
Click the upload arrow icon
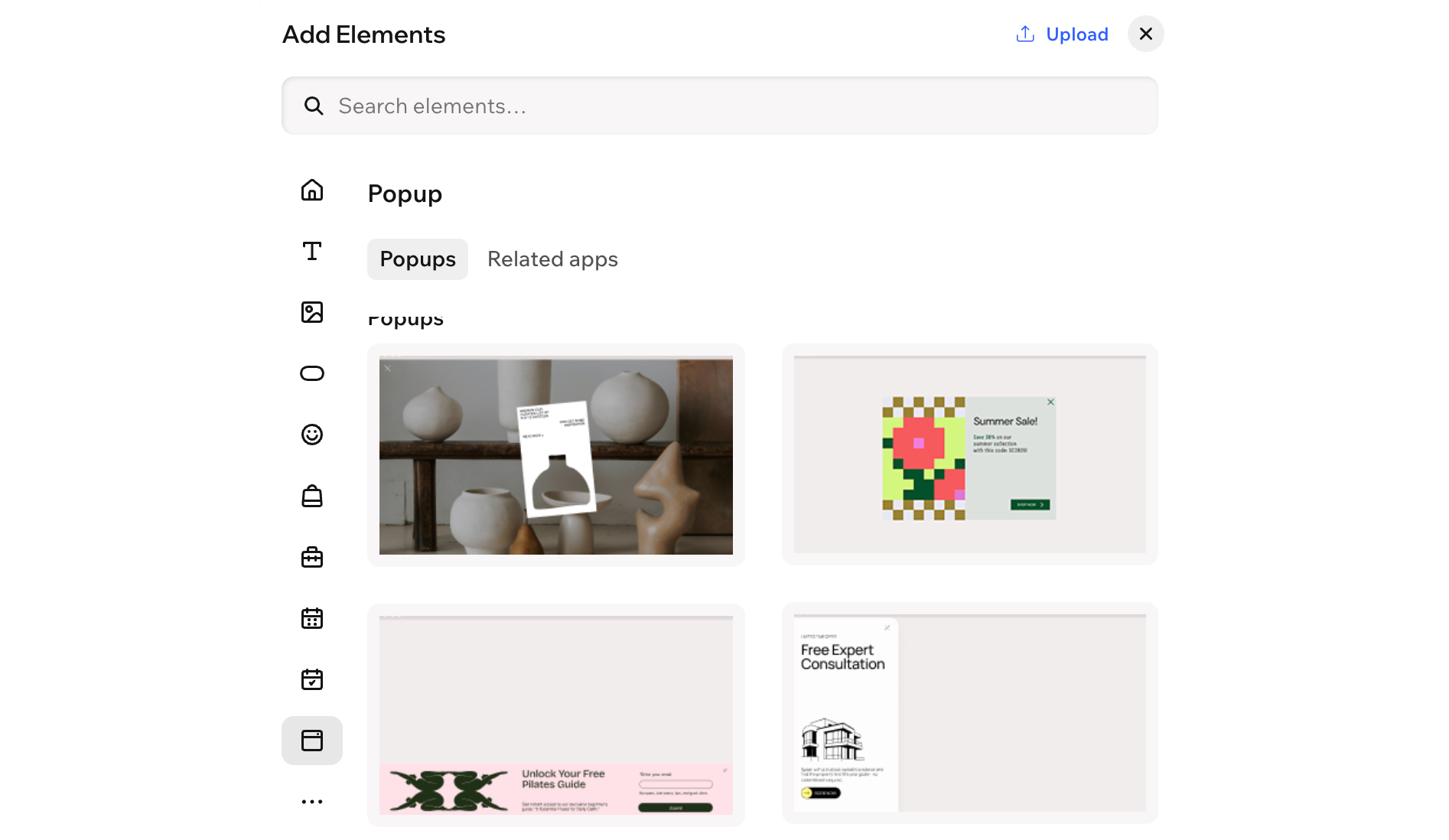click(1025, 34)
